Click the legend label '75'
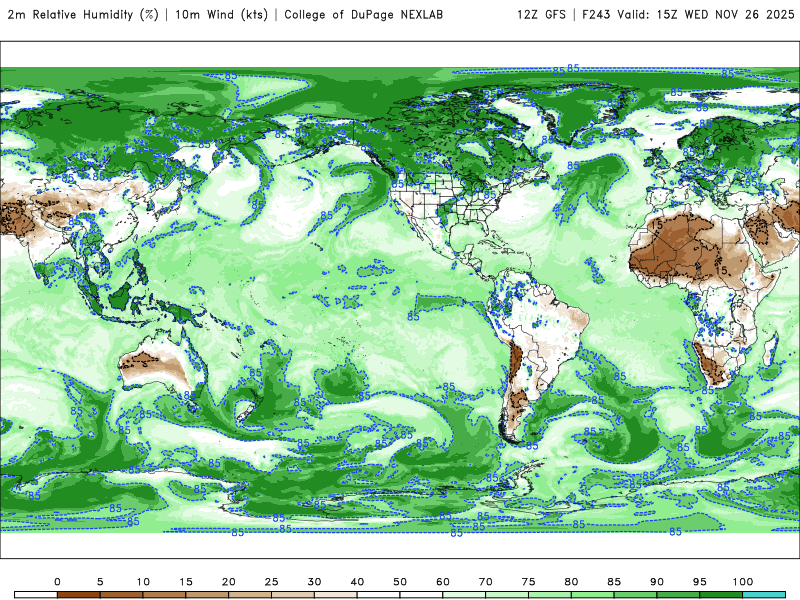 coord(529,582)
